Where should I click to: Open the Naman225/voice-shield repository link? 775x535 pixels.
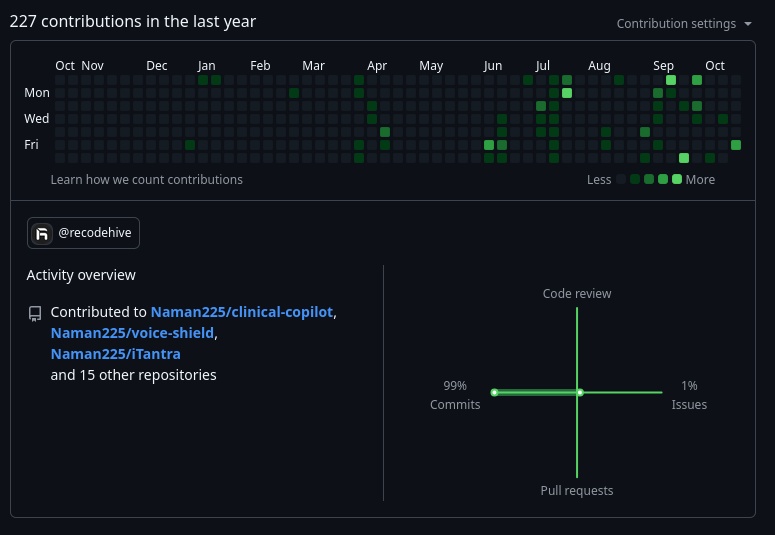(132, 333)
